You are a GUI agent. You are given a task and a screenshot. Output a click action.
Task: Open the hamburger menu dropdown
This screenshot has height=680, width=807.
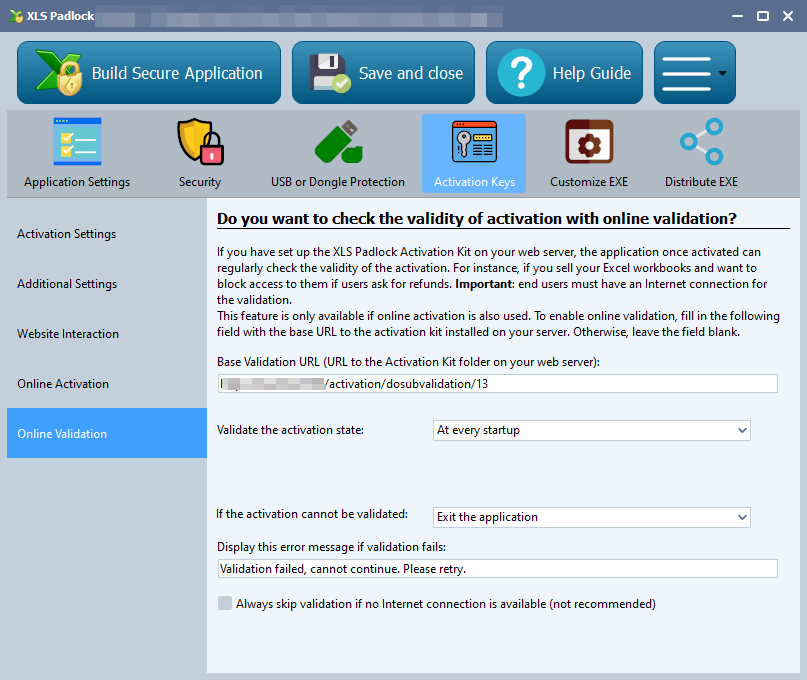(x=694, y=73)
